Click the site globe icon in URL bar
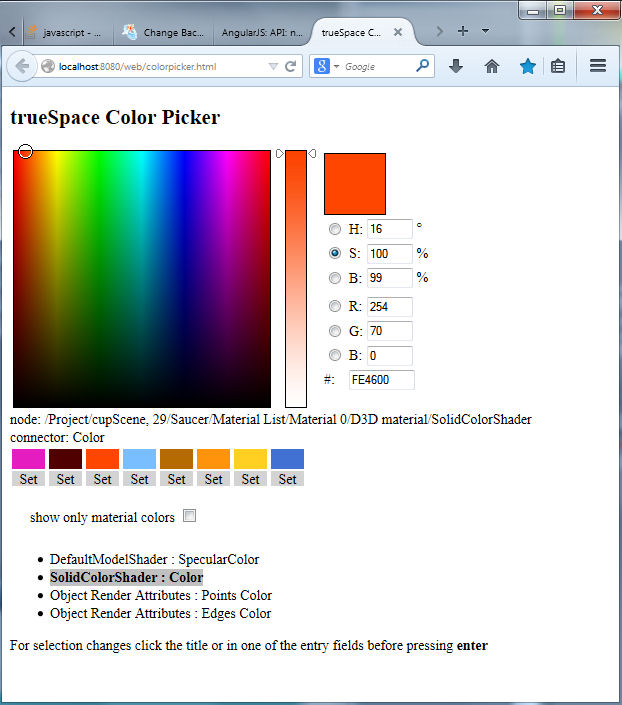The image size is (622, 705). click(x=48, y=67)
